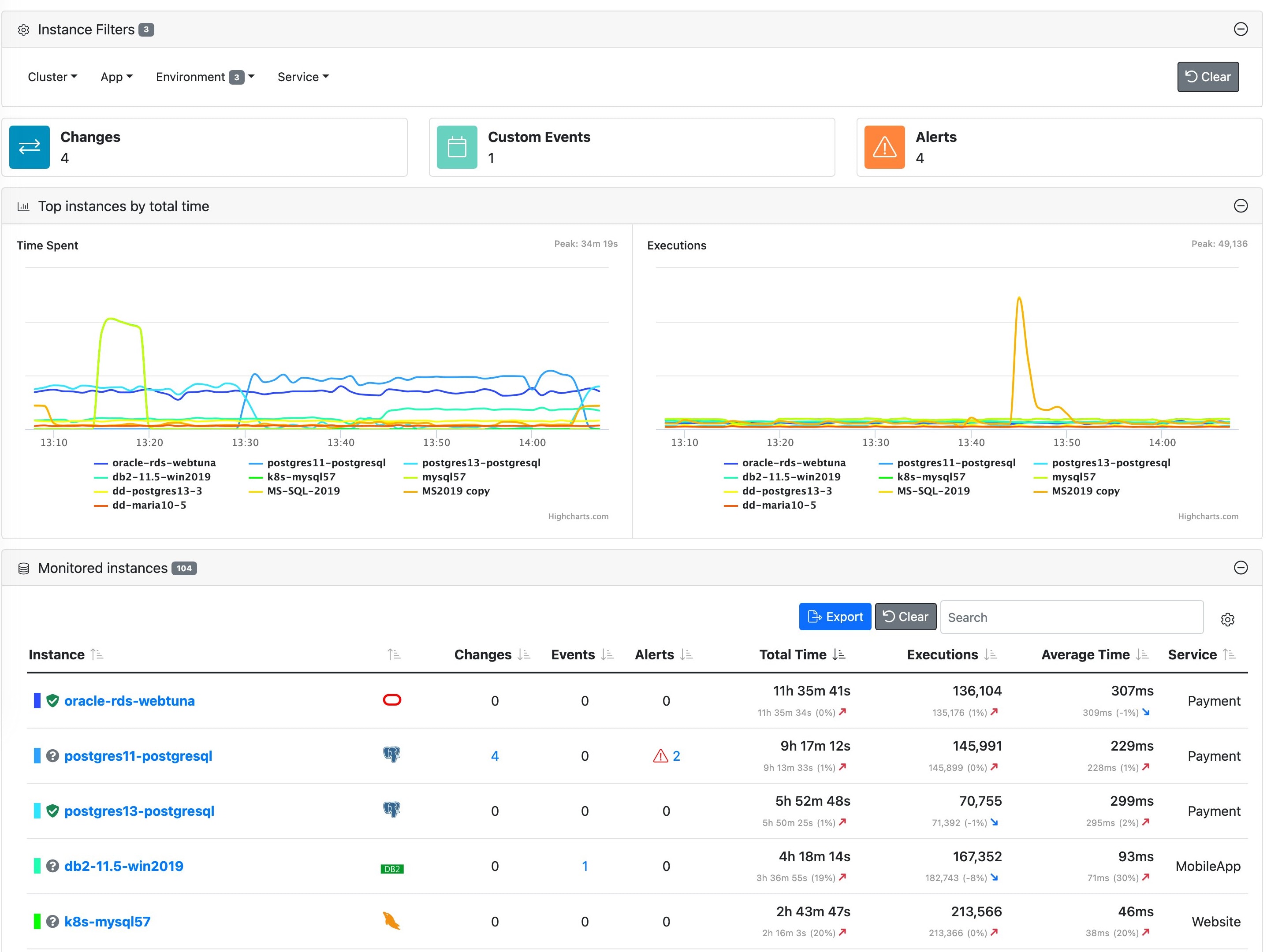Click the MySQL dolphin icon for k8s-mysql57
The height and width of the screenshot is (952, 1267).
coord(392,922)
